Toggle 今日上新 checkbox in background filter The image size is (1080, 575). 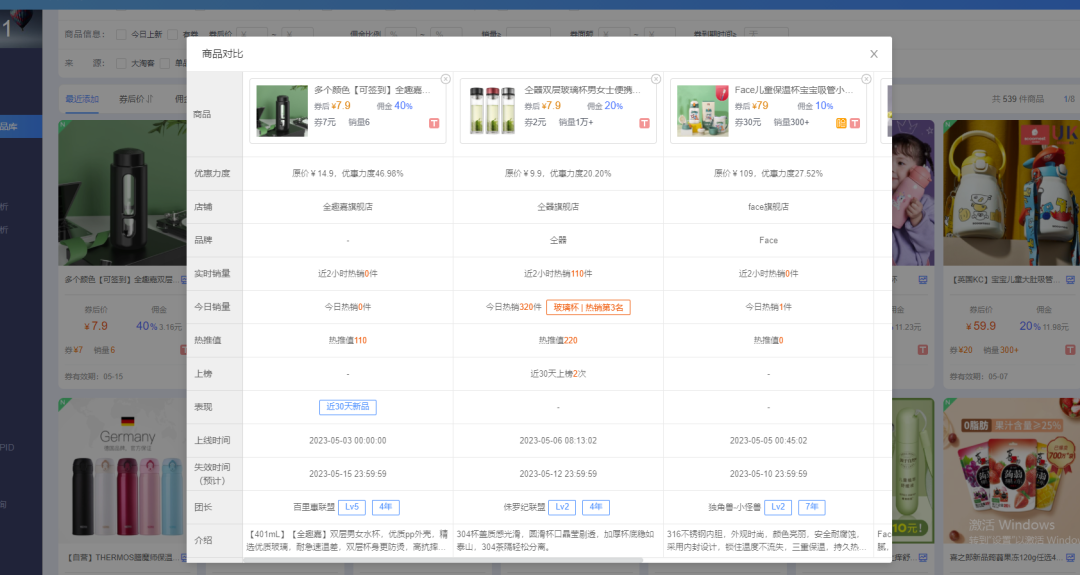click(121, 34)
